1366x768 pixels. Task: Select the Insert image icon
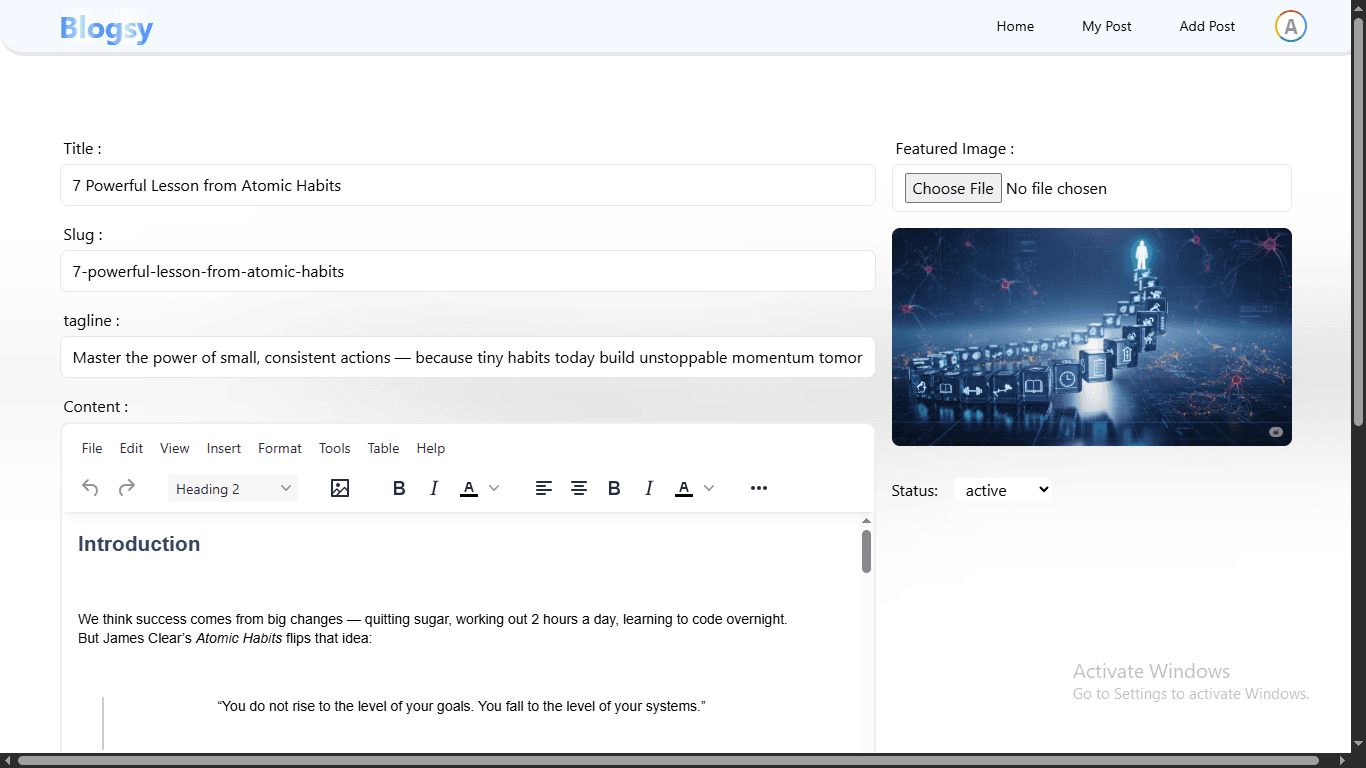tap(340, 488)
